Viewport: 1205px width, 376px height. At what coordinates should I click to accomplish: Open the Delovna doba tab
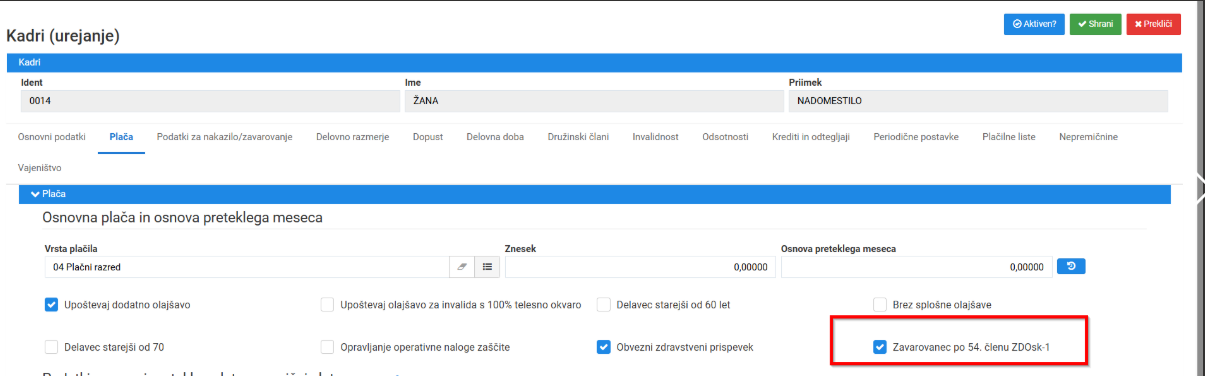495,136
